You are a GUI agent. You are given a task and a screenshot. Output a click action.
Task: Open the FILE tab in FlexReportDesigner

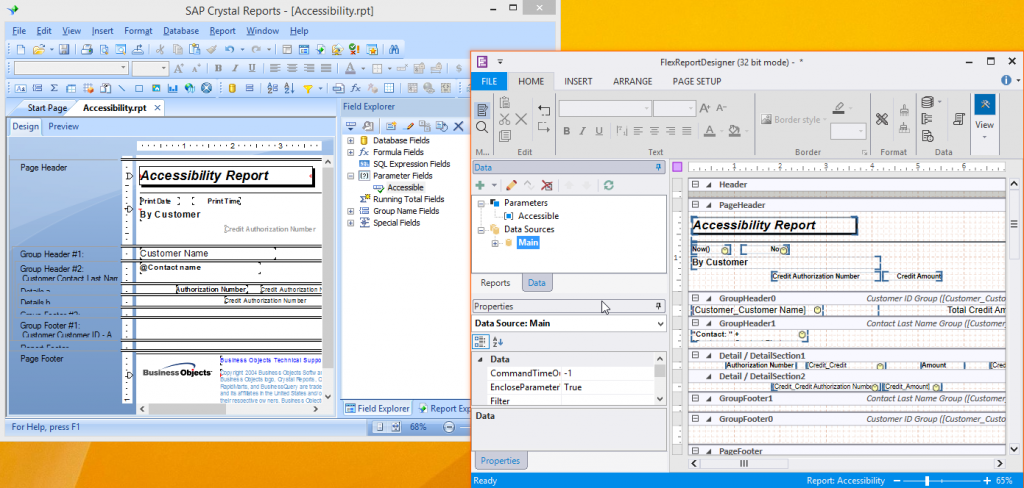[490, 82]
